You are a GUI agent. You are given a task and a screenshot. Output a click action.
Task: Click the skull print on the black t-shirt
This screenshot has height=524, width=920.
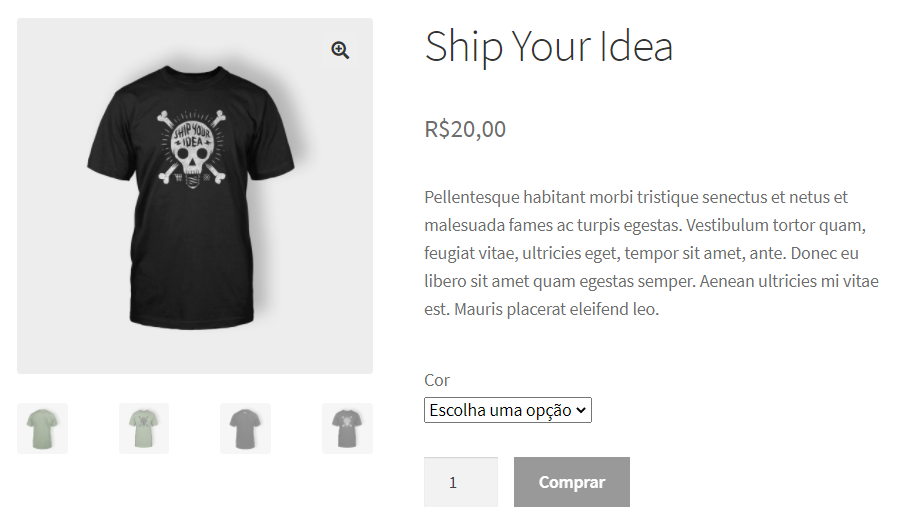coord(194,152)
